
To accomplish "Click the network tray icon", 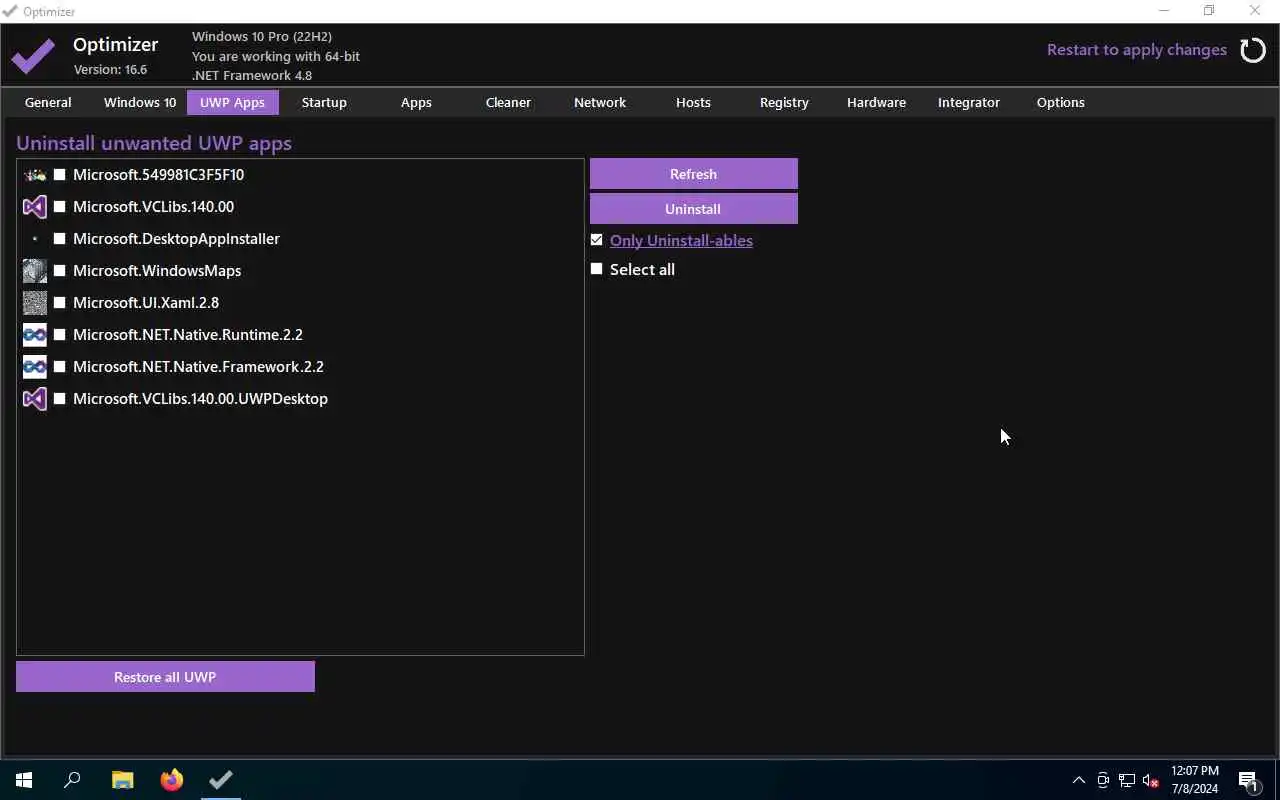I will point(1127,780).
